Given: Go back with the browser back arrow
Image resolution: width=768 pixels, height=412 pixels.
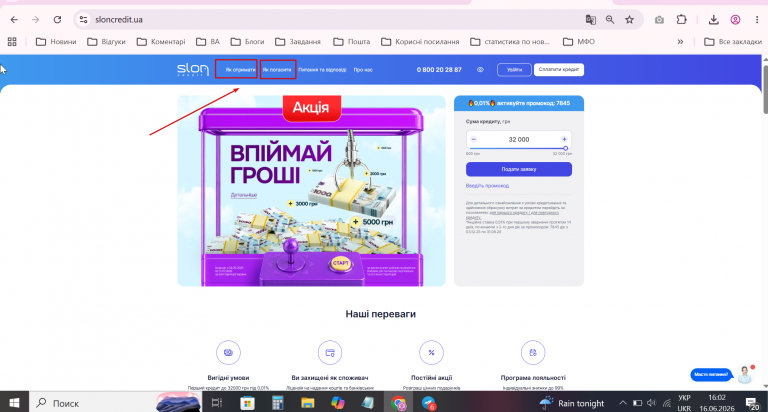Looking at the screenshot, I should tap(14, 20).
